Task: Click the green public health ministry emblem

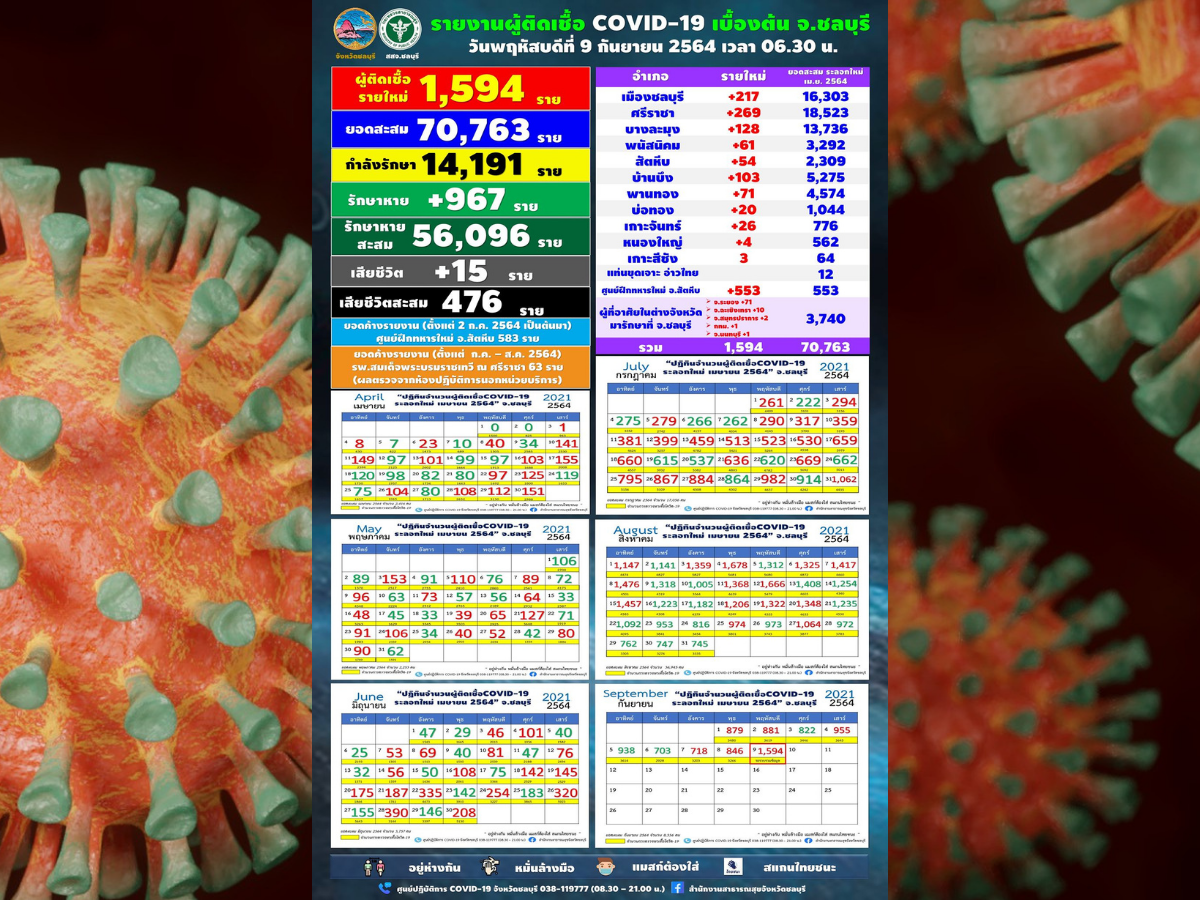Action: [400, 31]
